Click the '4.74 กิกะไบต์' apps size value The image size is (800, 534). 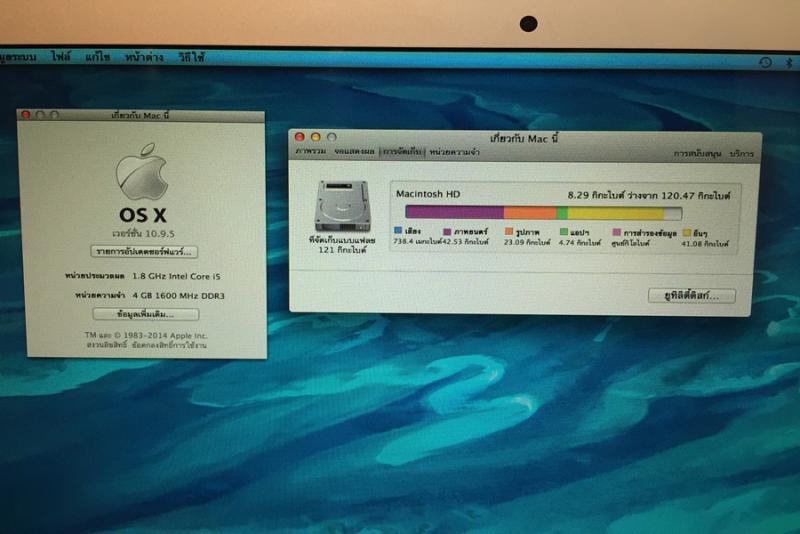[580, 243]
